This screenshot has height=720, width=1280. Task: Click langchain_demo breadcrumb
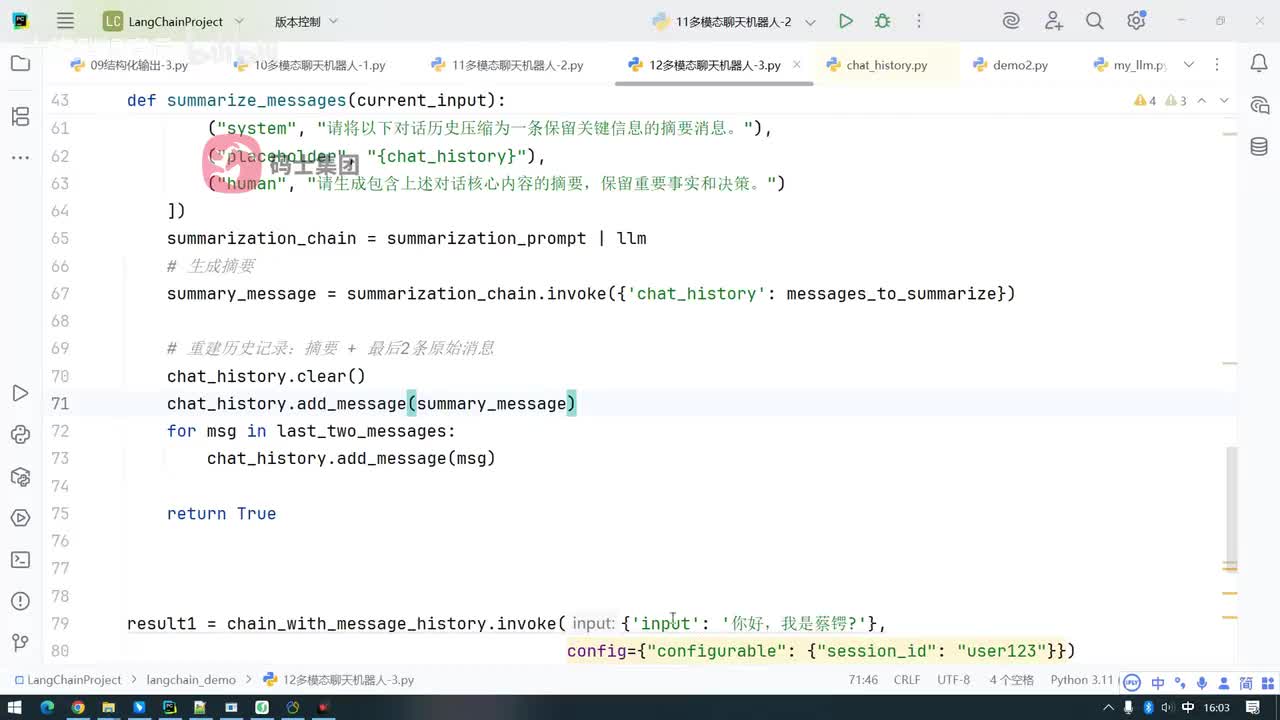click(x=191, y=680)
